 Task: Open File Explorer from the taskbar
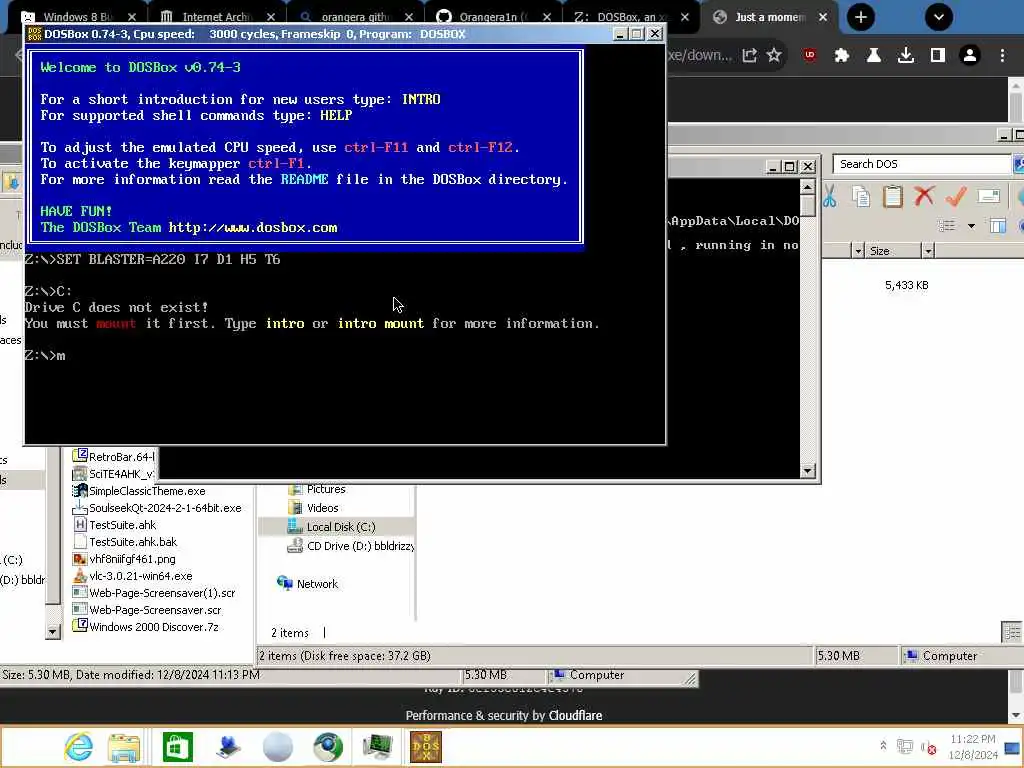[124, 747]
